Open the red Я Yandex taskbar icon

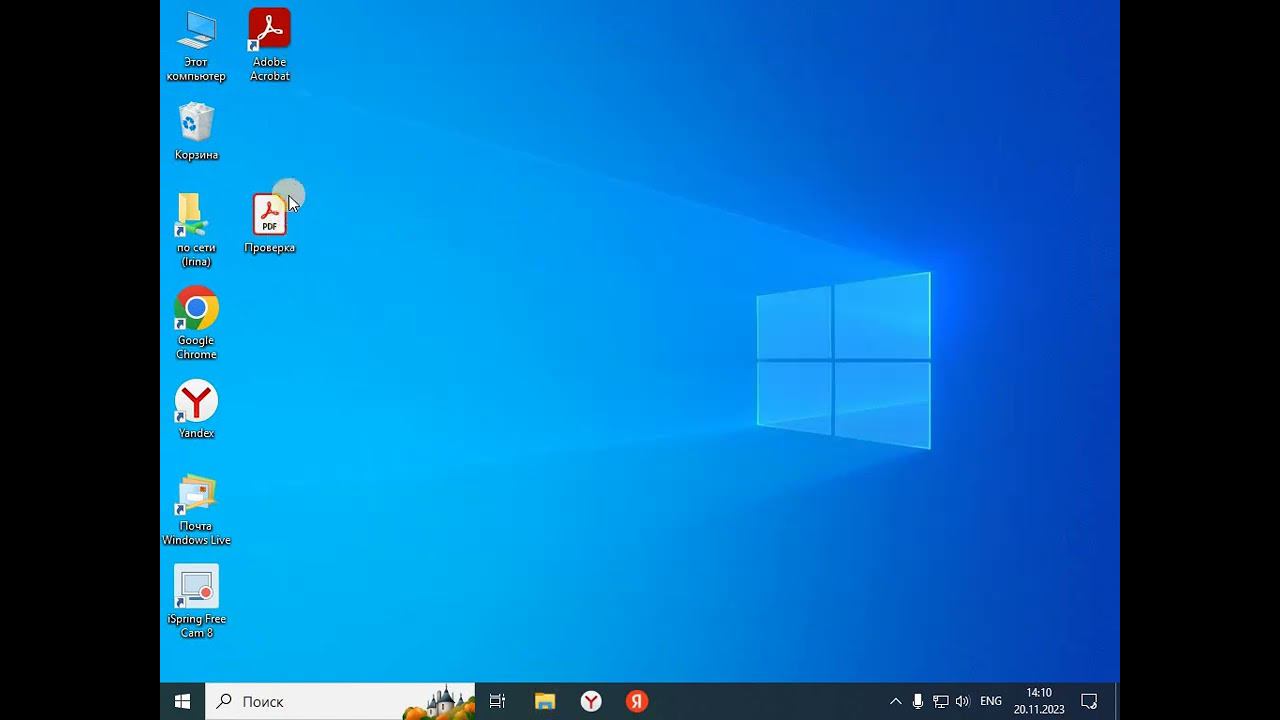pyautogui.click(x=637, y=701)
